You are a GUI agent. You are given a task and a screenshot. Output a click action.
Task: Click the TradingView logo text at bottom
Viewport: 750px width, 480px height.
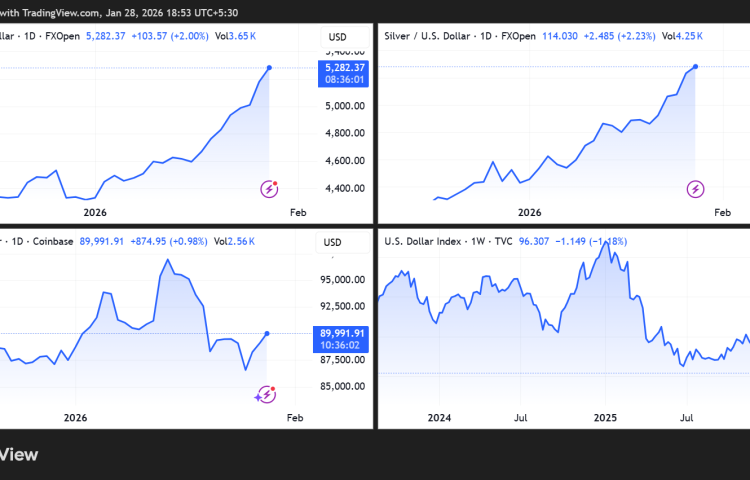[x=19, y=455]
